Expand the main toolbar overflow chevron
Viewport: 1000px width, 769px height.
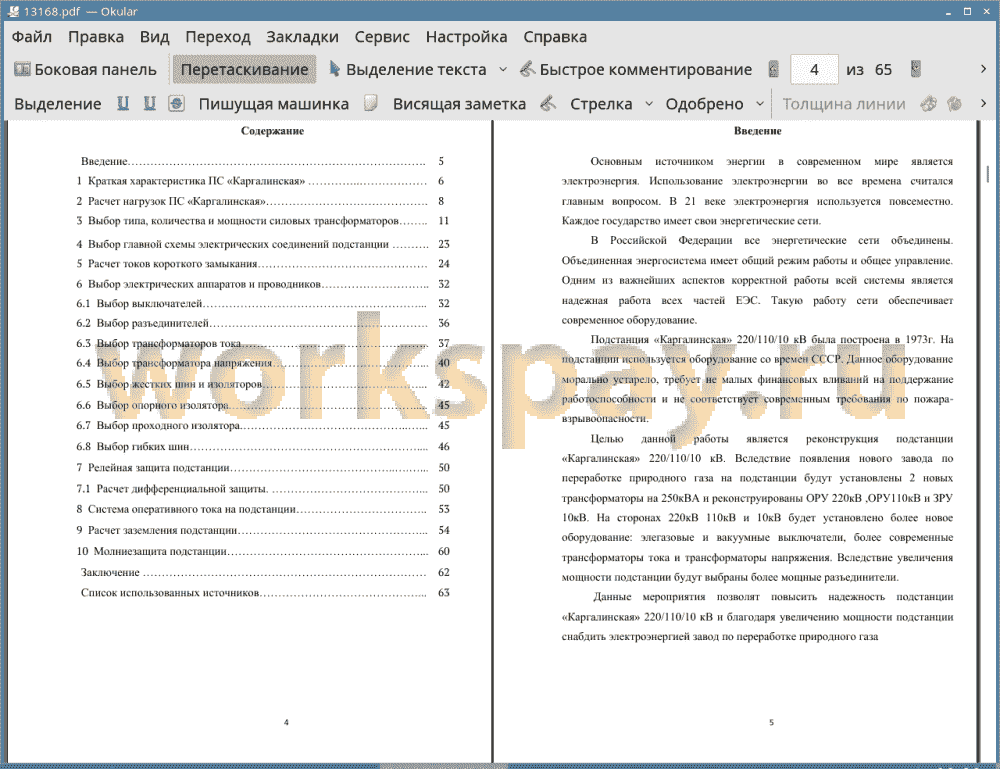(983, 69)
